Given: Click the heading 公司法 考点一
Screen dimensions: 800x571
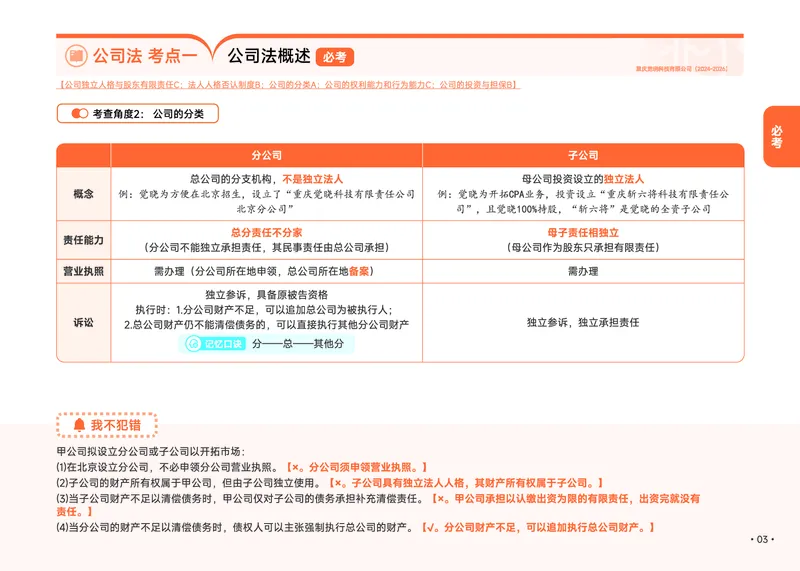Looking at the screenshot, I should [144, 56].
